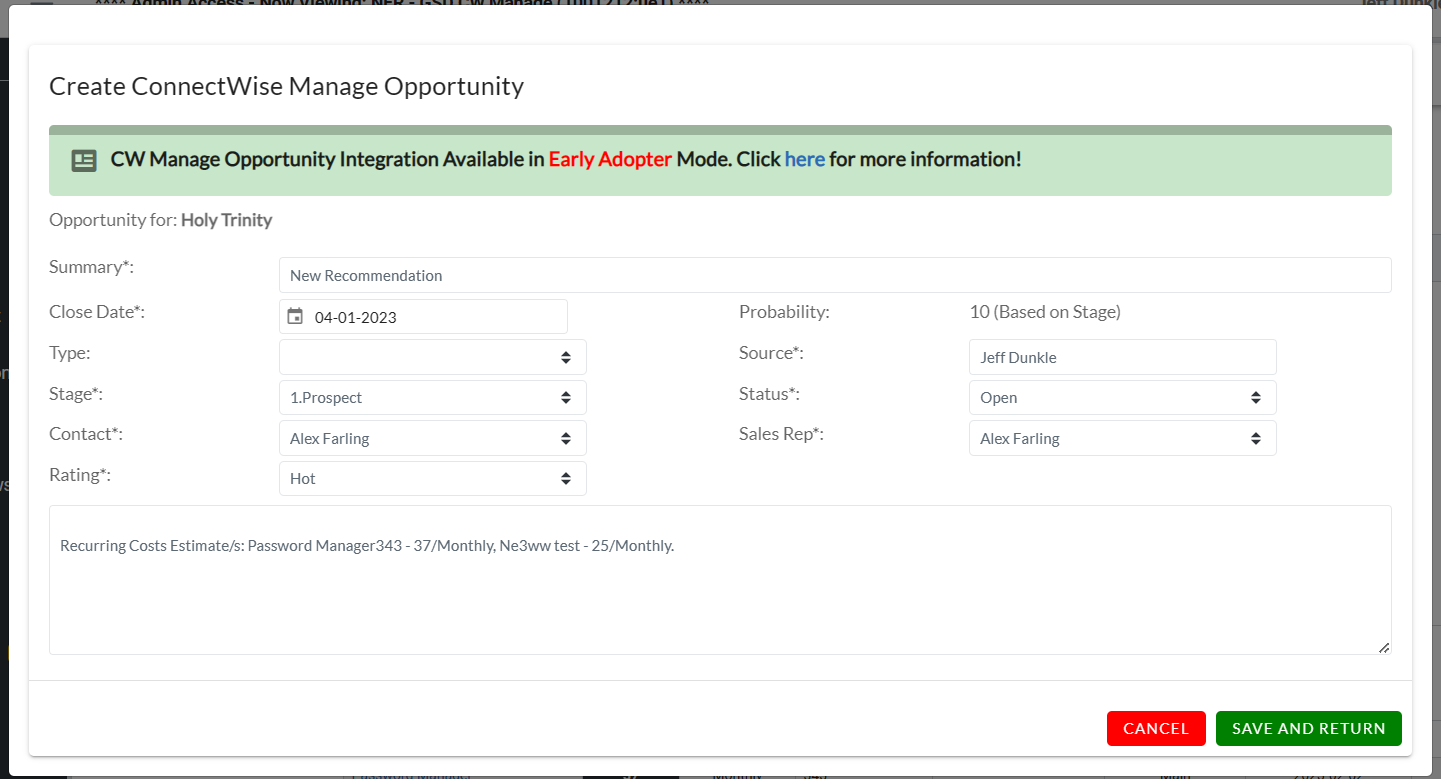Click the '10 (Based on Stage)' probability value
Image resolution: width=1441 pixels, height=779 pixels.
1045,312
